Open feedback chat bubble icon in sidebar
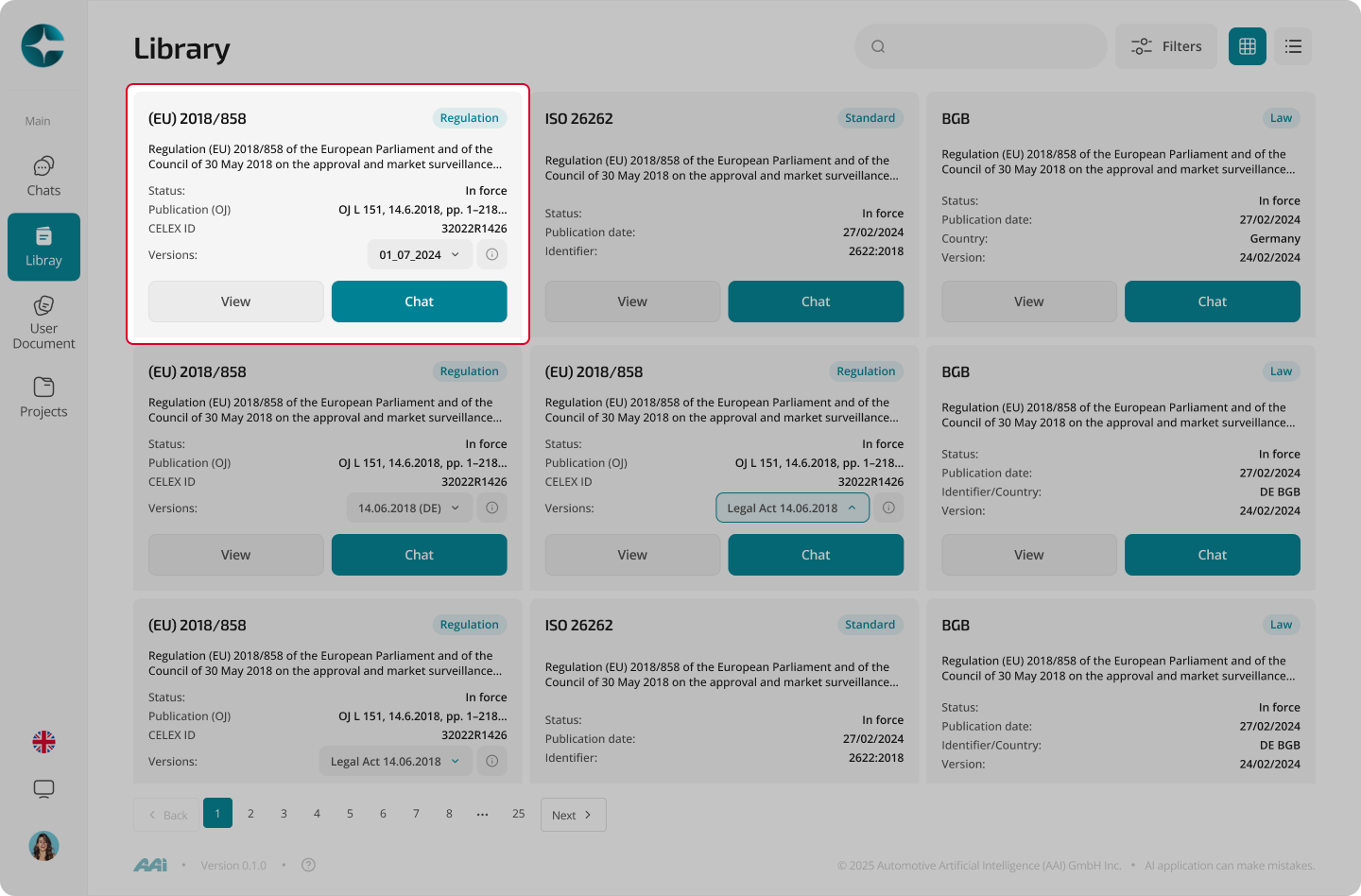The height and width of the screenshot is (896, 1361). 43,789
